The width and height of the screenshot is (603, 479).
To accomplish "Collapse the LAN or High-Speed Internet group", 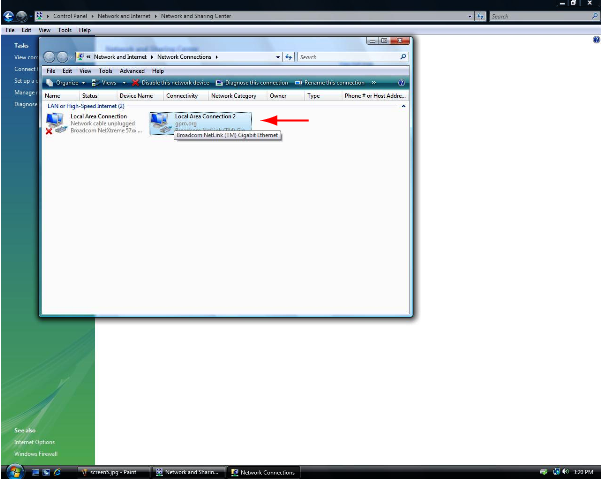I will pos(403,105).
